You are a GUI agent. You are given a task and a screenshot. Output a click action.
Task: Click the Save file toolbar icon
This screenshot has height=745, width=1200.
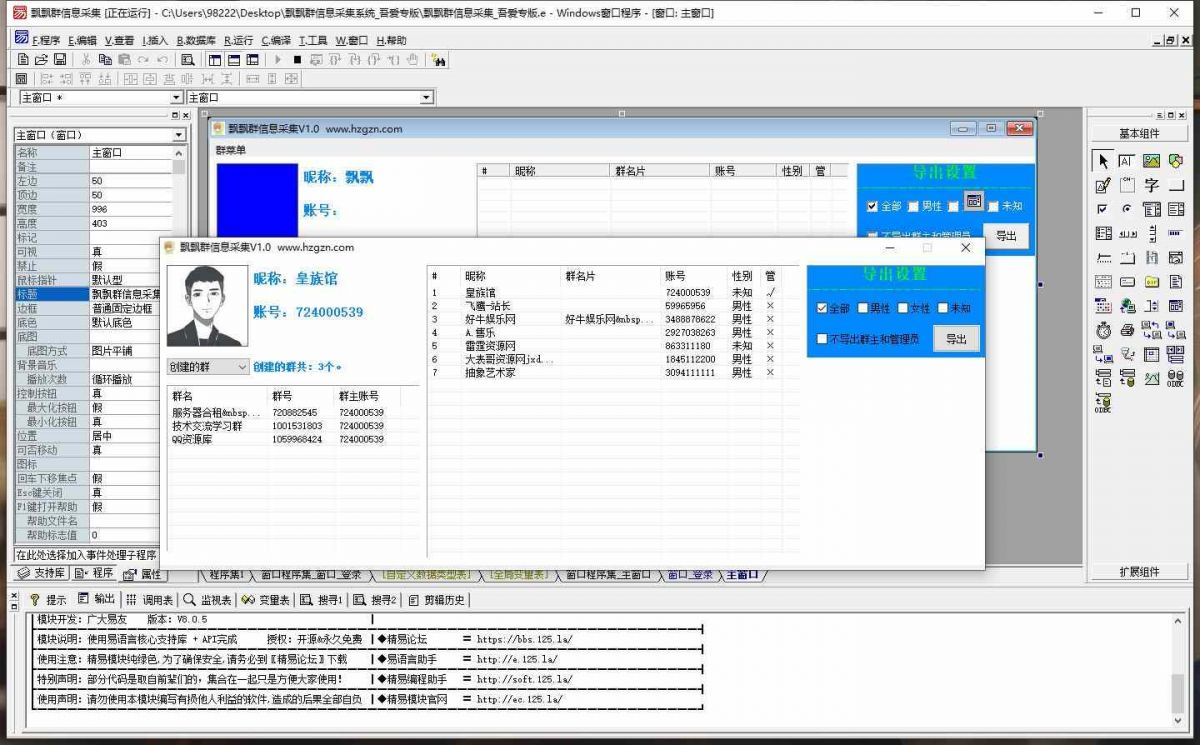[x=60, y=60]
